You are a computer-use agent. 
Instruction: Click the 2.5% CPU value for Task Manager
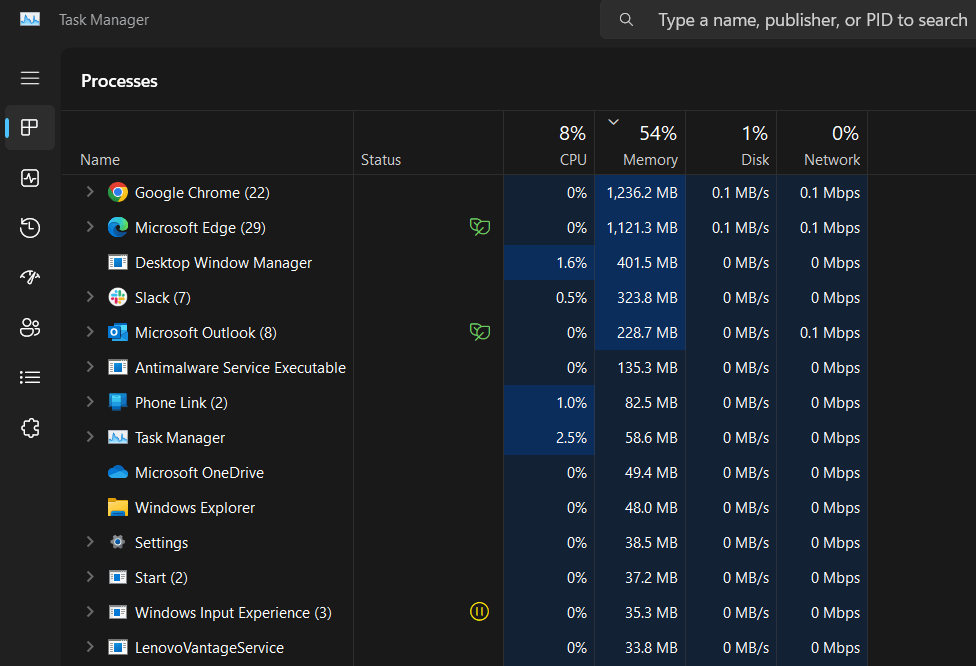pos(571,438)
